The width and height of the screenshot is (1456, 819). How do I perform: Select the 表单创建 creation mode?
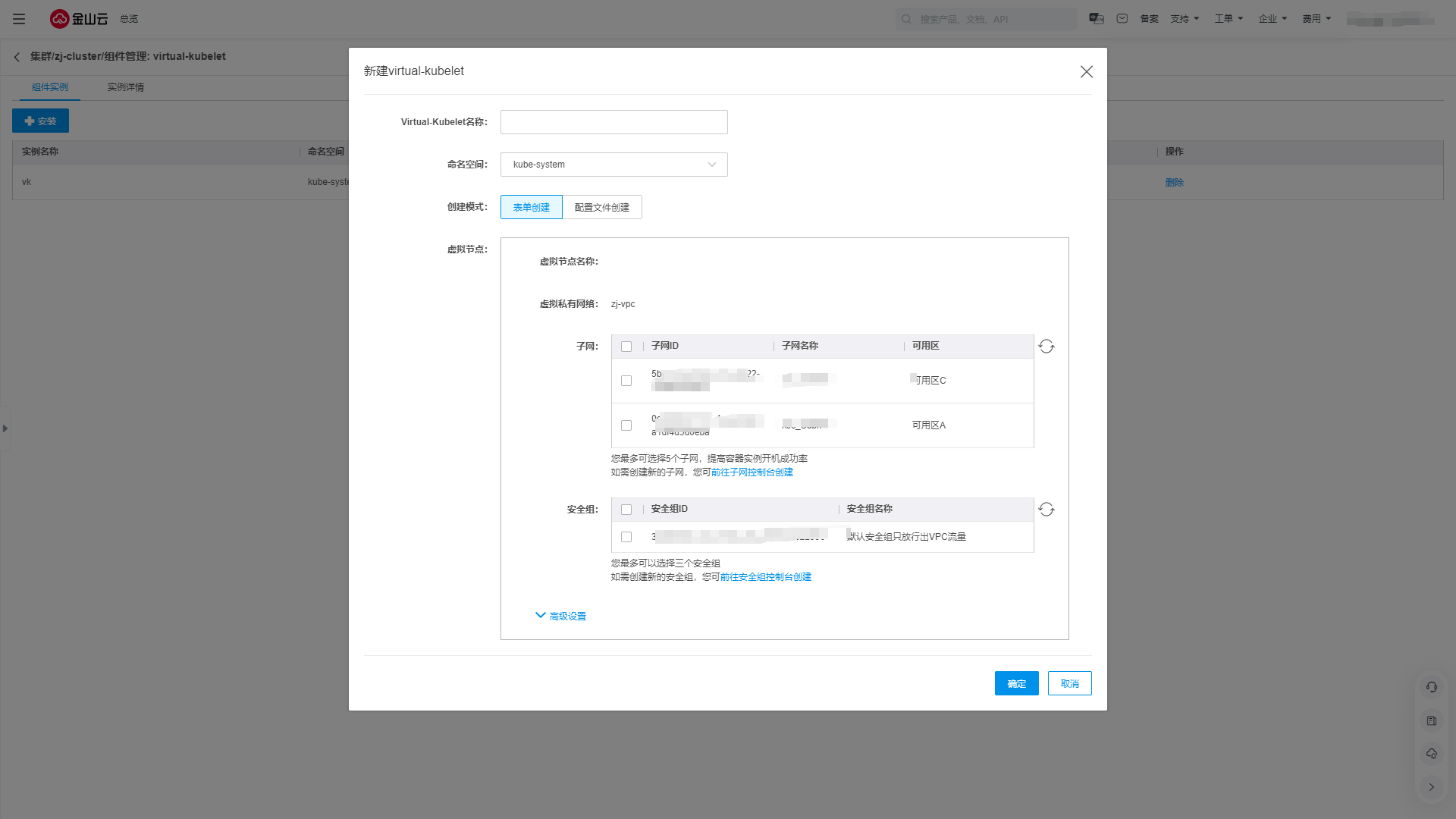(531, 207)
